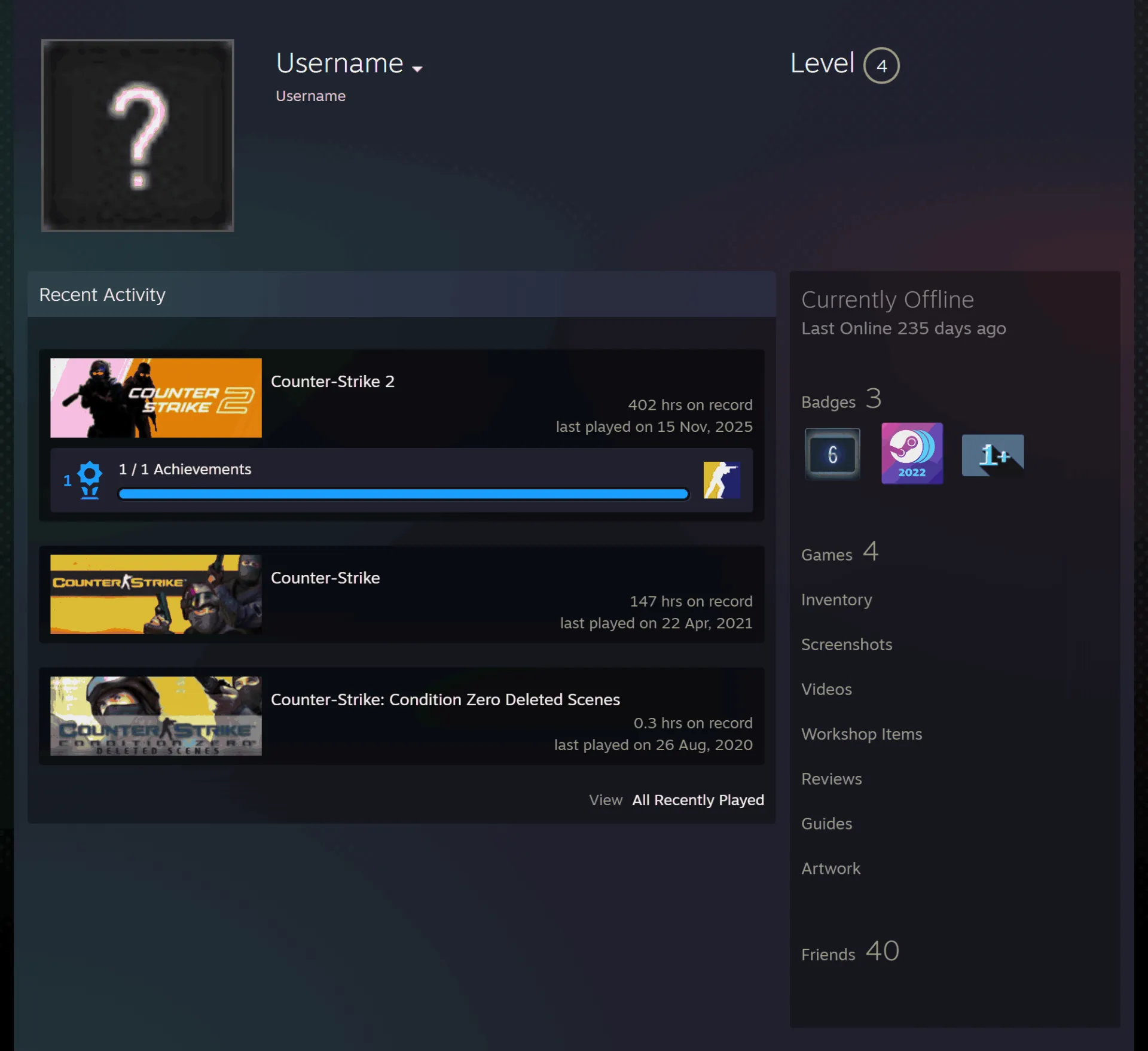1148x1051 pixels.
Task: Open the Badges 3 link
Action: coord(841,400)
